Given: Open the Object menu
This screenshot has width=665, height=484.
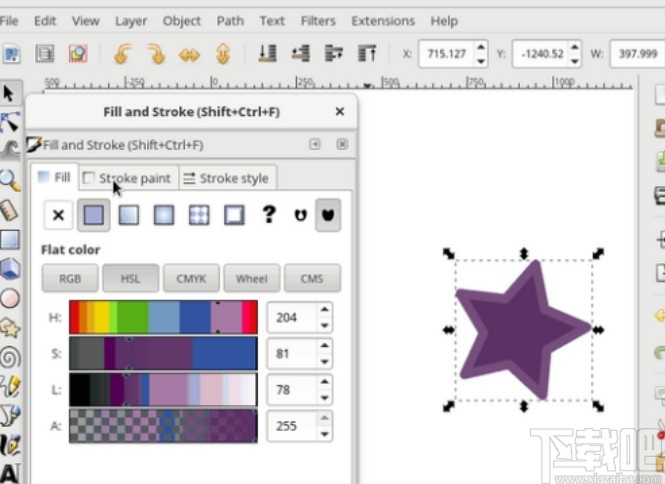Looking at the screenshot, I should pos(182,21).
